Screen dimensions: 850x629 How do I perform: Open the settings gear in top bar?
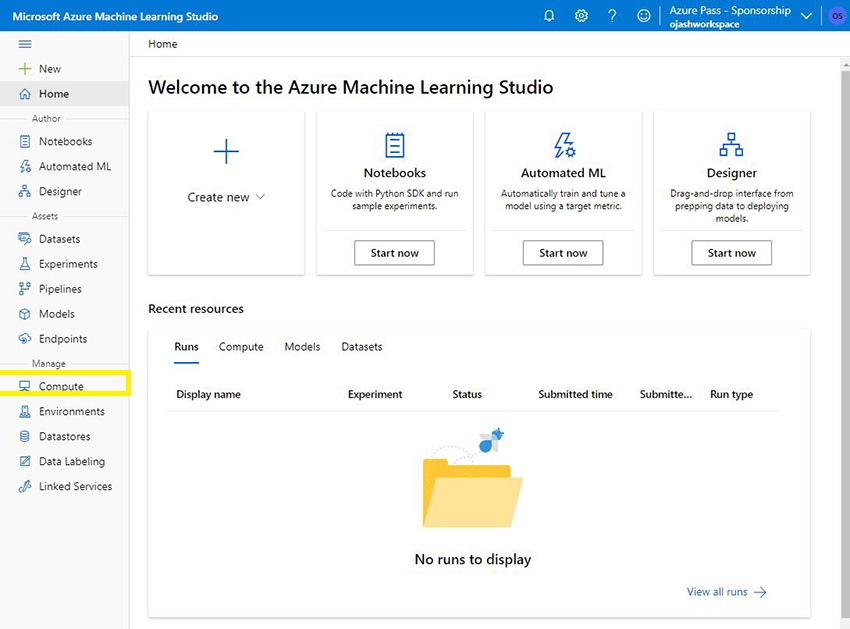point(581,15)
